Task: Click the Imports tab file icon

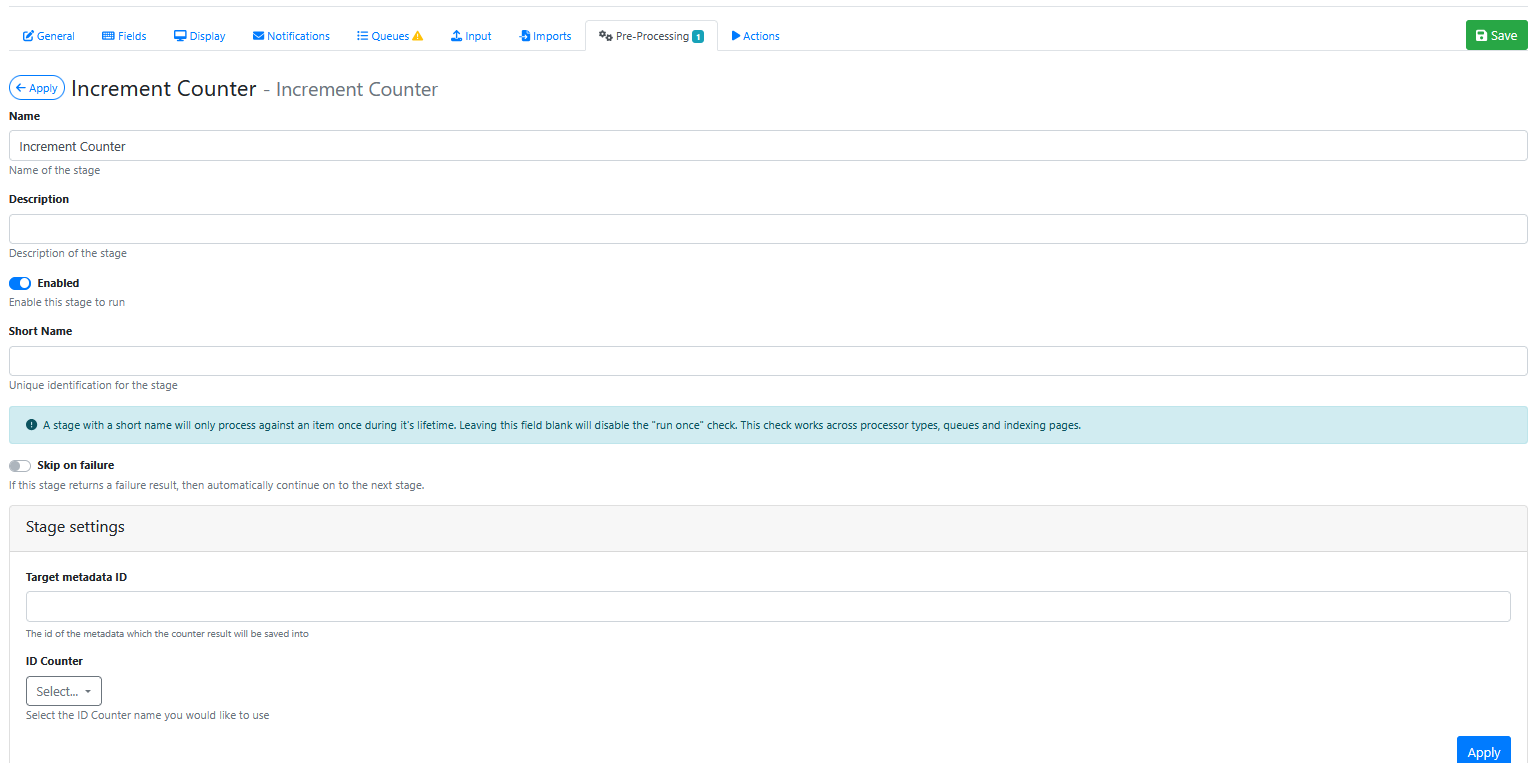Action: [524, 36]
